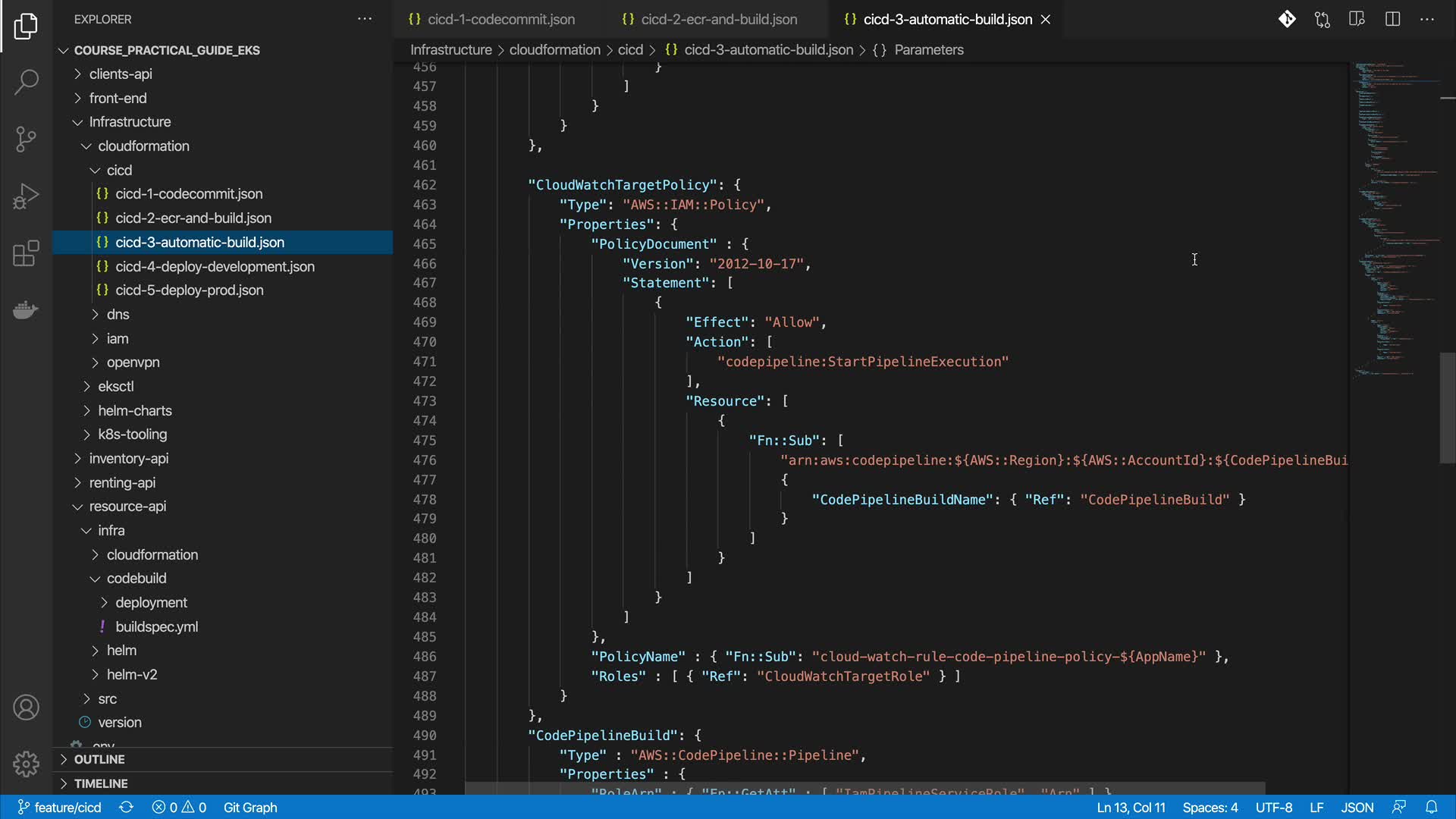Open the Manage gear menu
The height and width of the screenshot is (819, 1456).
pos(26,764)
